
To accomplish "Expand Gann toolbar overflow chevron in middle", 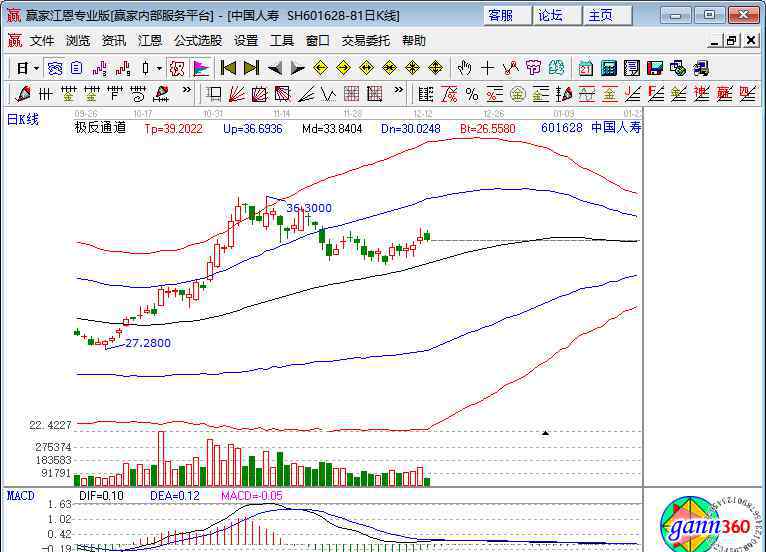I will pyautogui.click(x=399, y=90).
